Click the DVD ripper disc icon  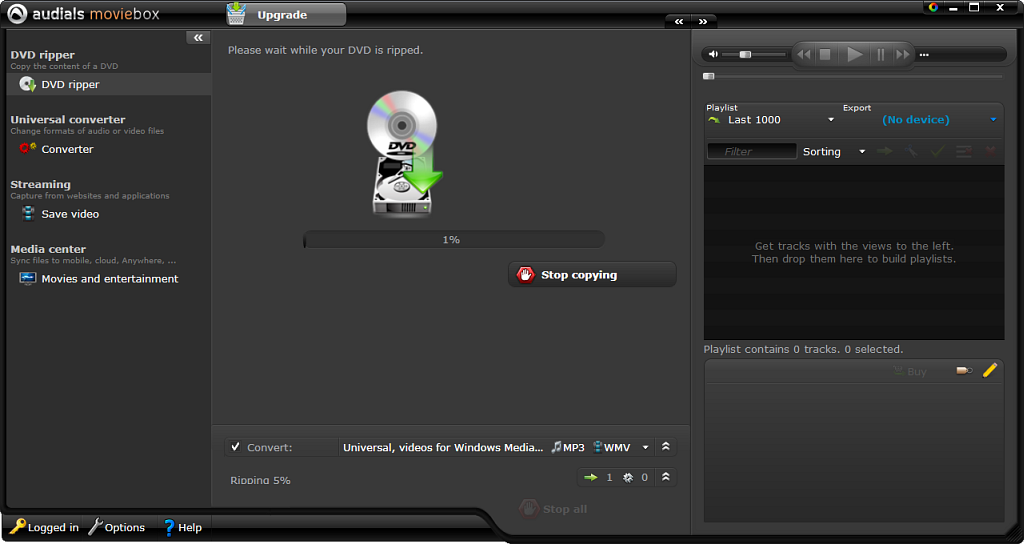27,84
